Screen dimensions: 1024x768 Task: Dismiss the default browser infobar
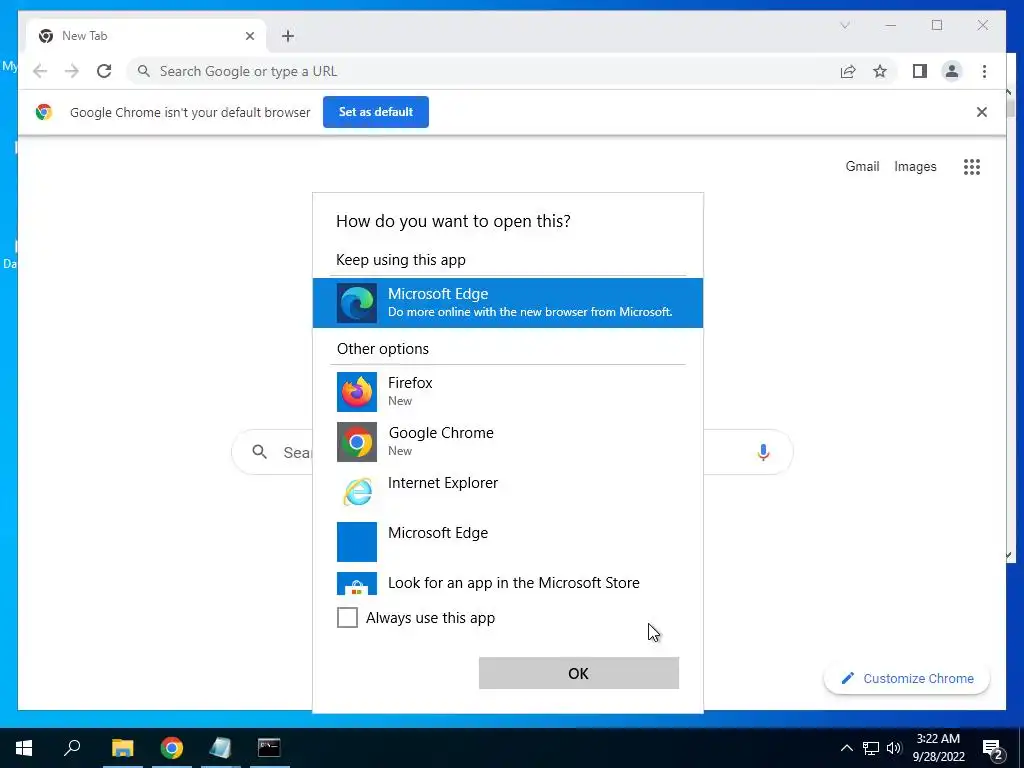tap(982, 112)
